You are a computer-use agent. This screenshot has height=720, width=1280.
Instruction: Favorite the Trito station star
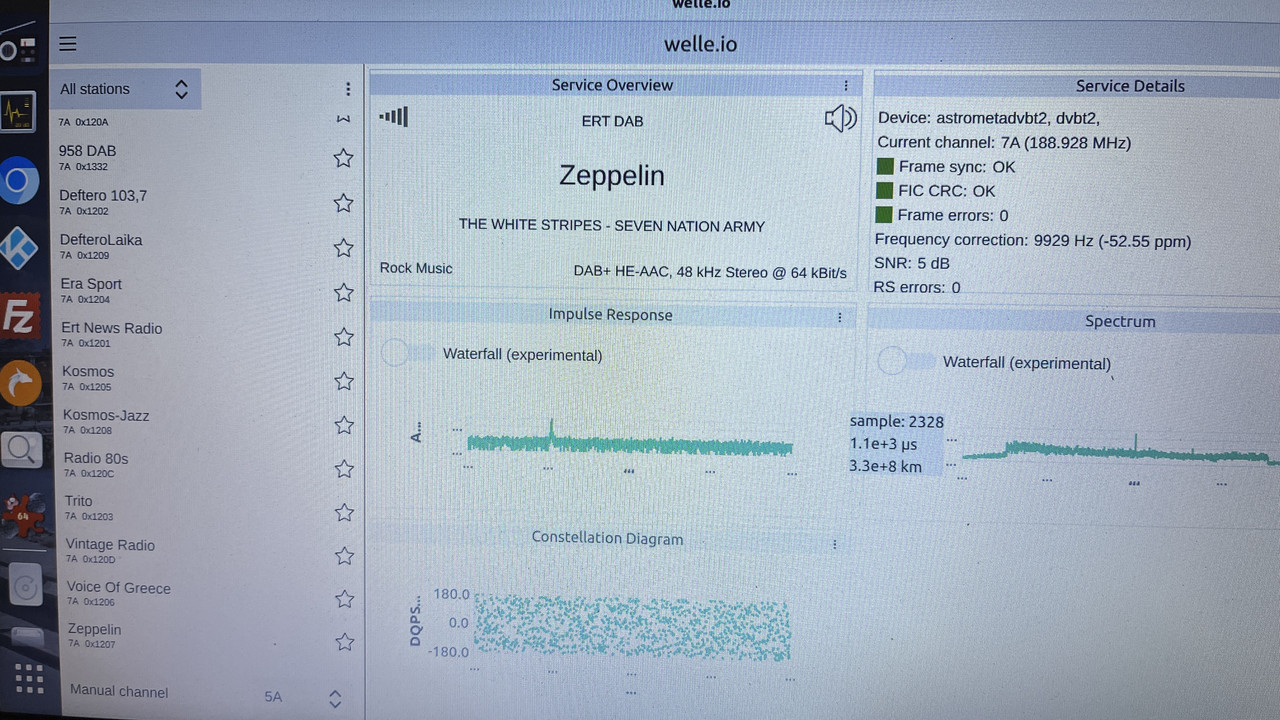coord(344,512)
